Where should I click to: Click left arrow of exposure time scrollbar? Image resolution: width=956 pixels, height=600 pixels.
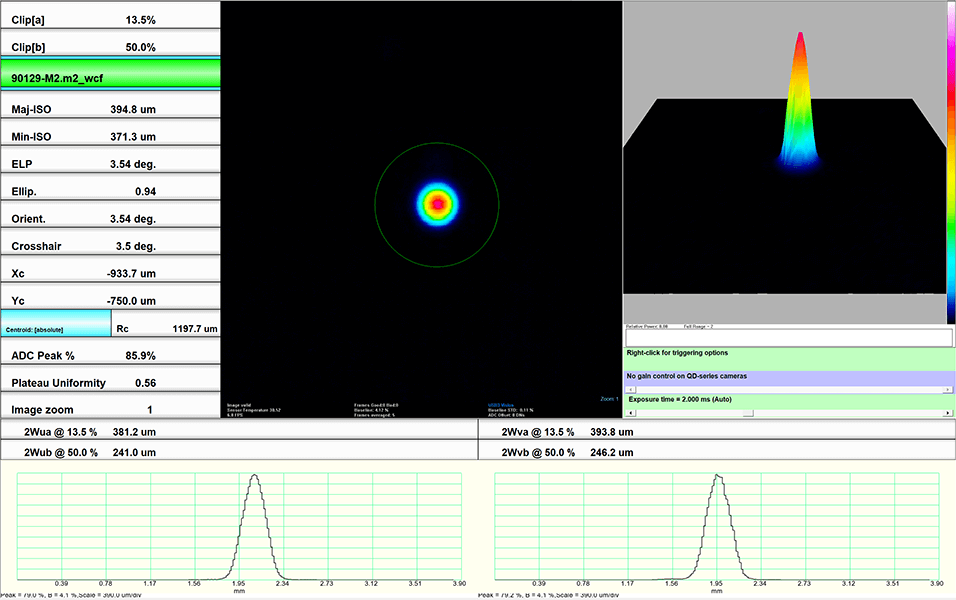pos(630,412)
